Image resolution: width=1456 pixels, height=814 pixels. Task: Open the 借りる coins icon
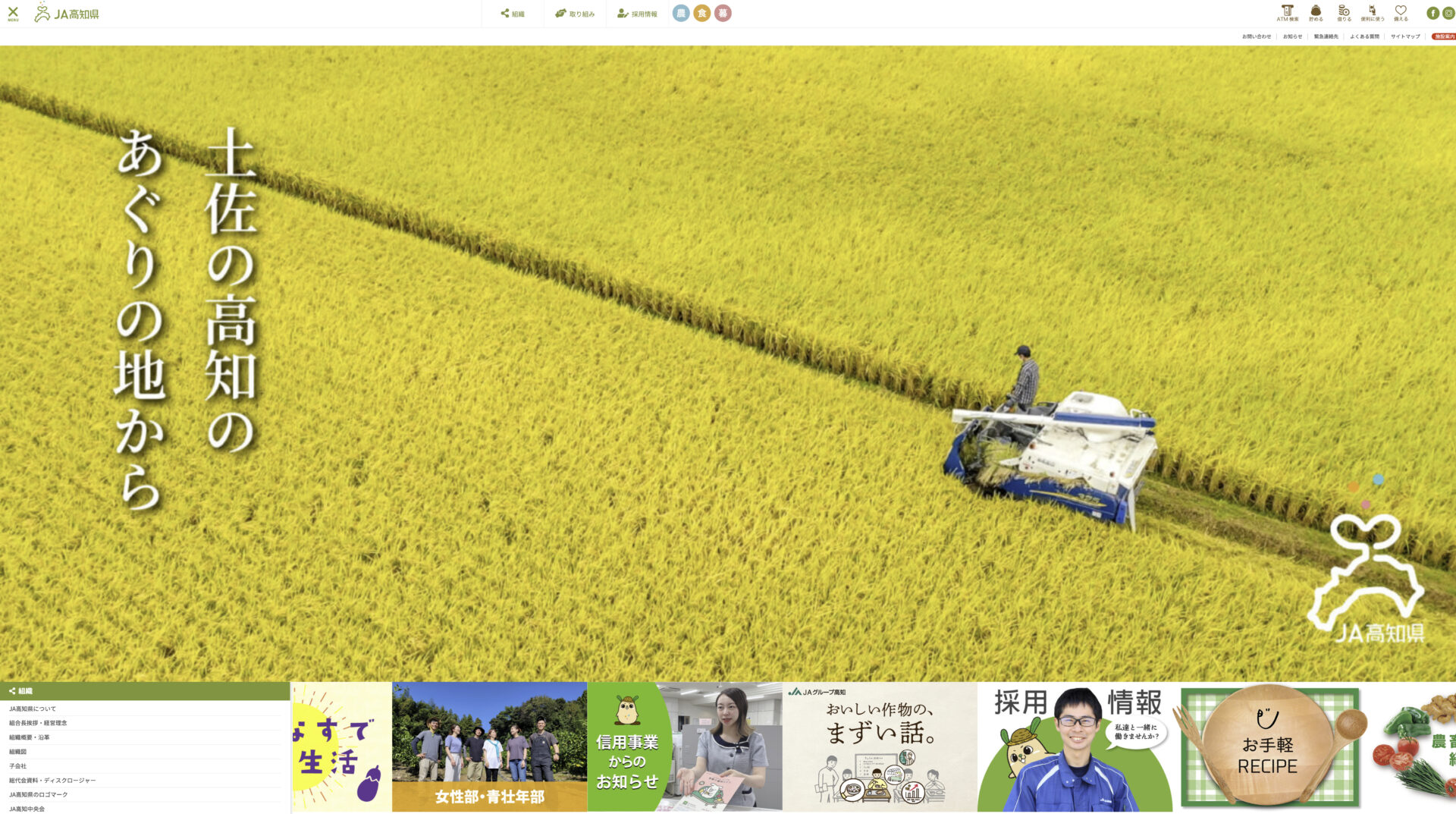click(1344, 13)
